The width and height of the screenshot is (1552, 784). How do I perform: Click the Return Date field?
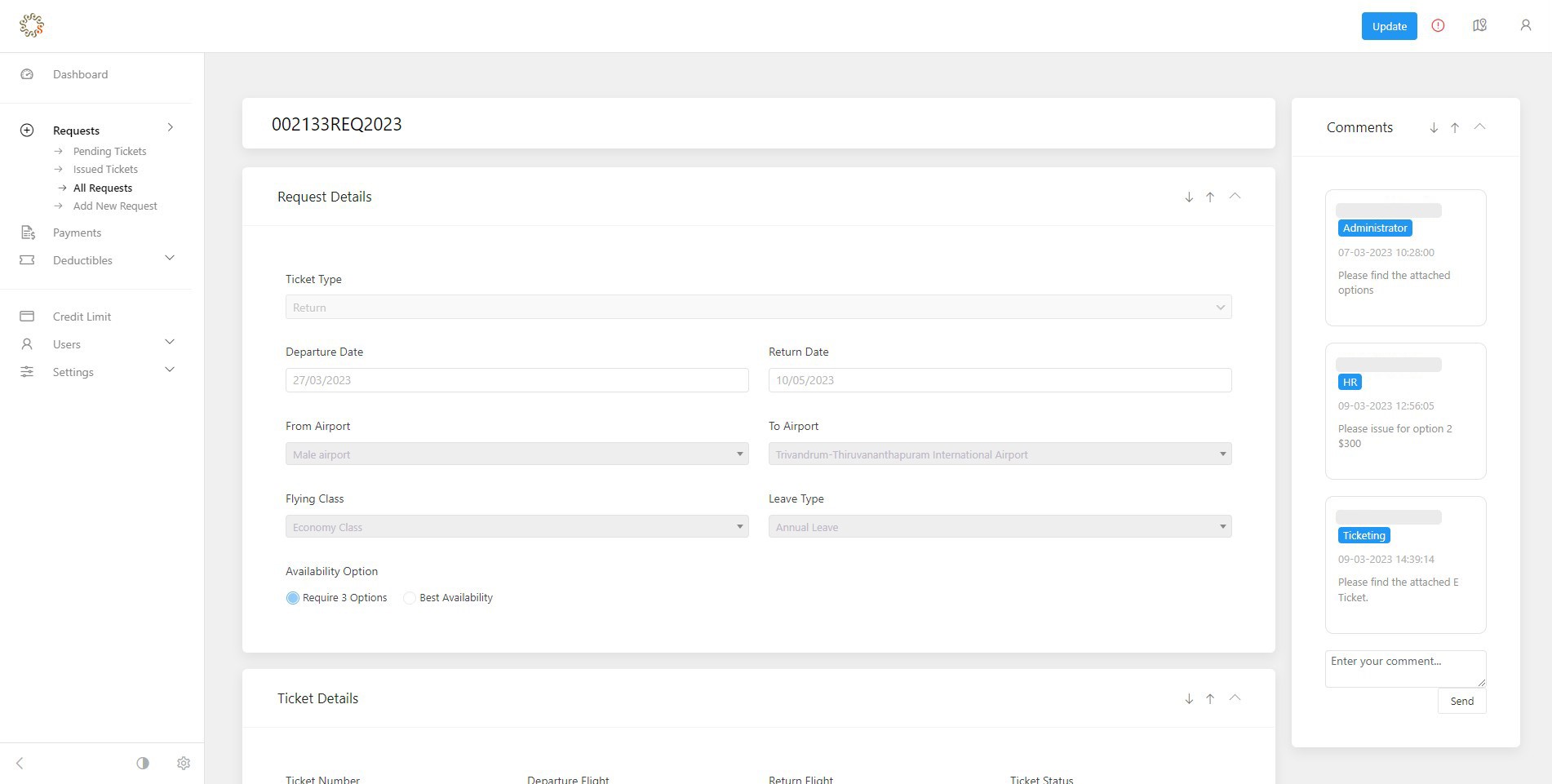[x=1000, y=380]
